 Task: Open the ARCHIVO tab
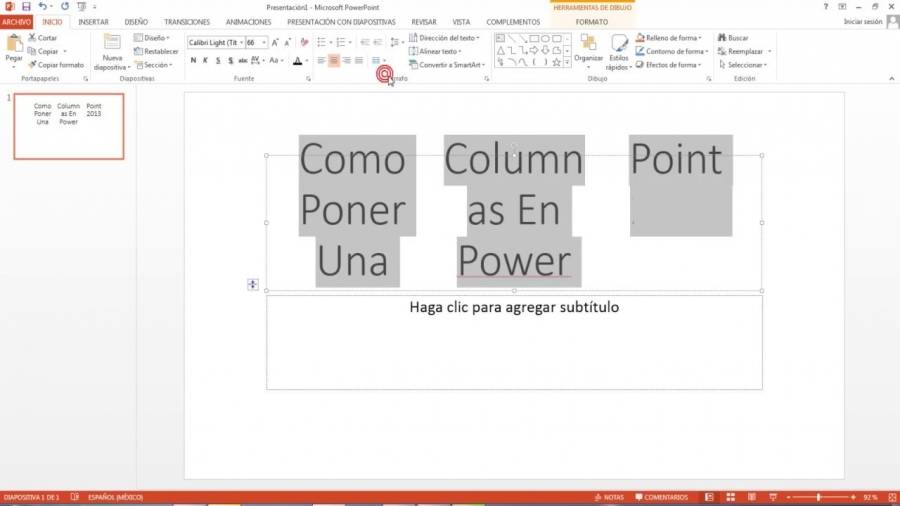17,22
